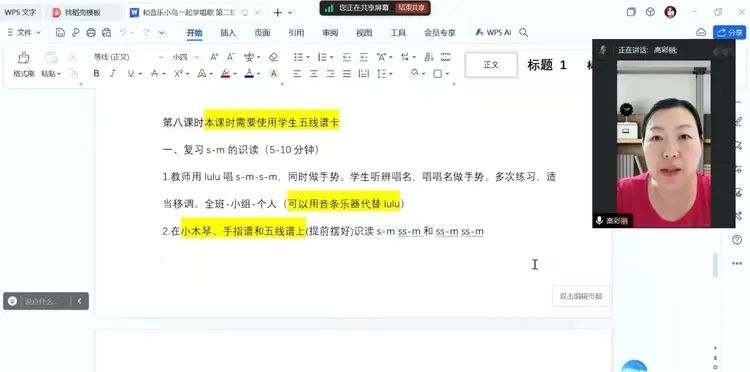
Task: Open the font size dropdown 小四
Action: (186, 57)
